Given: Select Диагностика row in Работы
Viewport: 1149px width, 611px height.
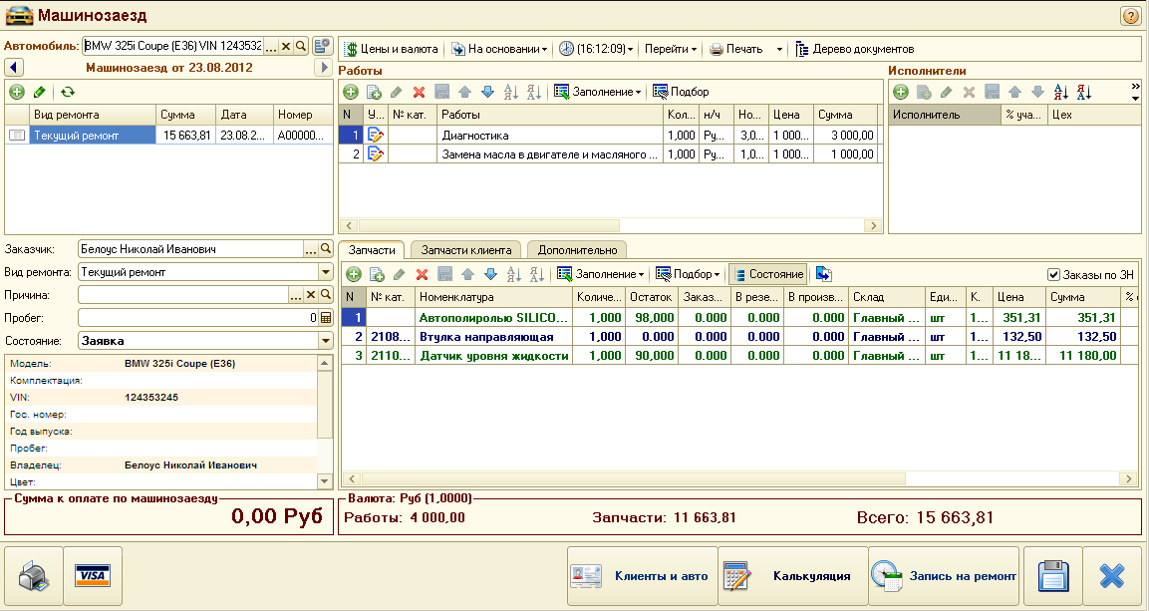Looking at the screenshot, I should (608, 135).
